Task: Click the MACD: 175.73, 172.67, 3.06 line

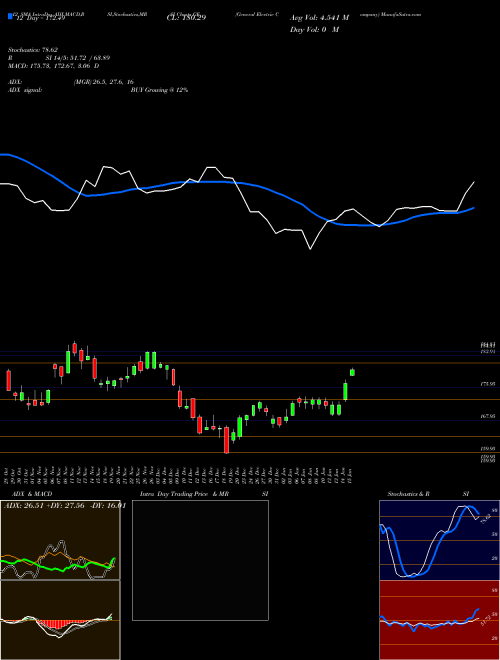Action: (x=54, y=66)
